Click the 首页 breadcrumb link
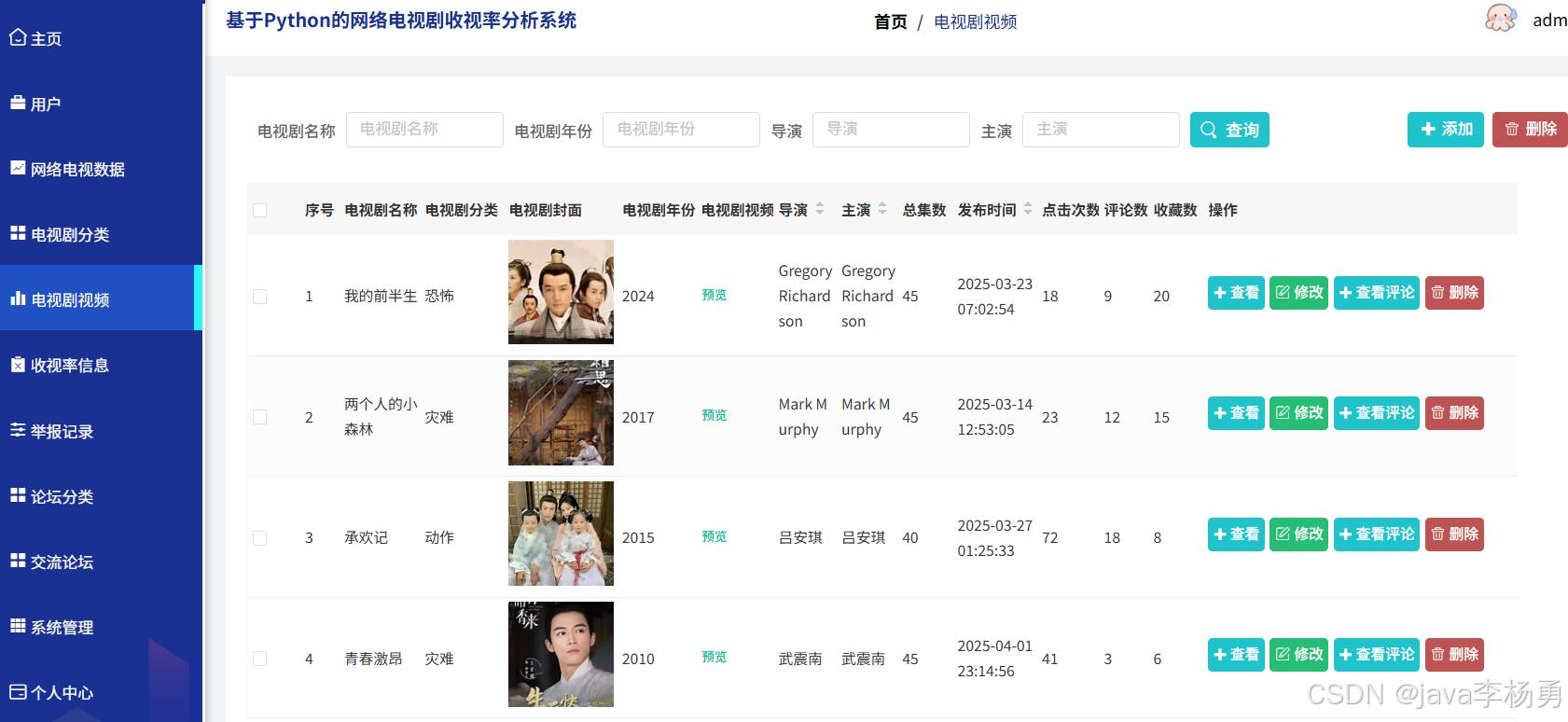1568x722 pixels. point(890,21)
